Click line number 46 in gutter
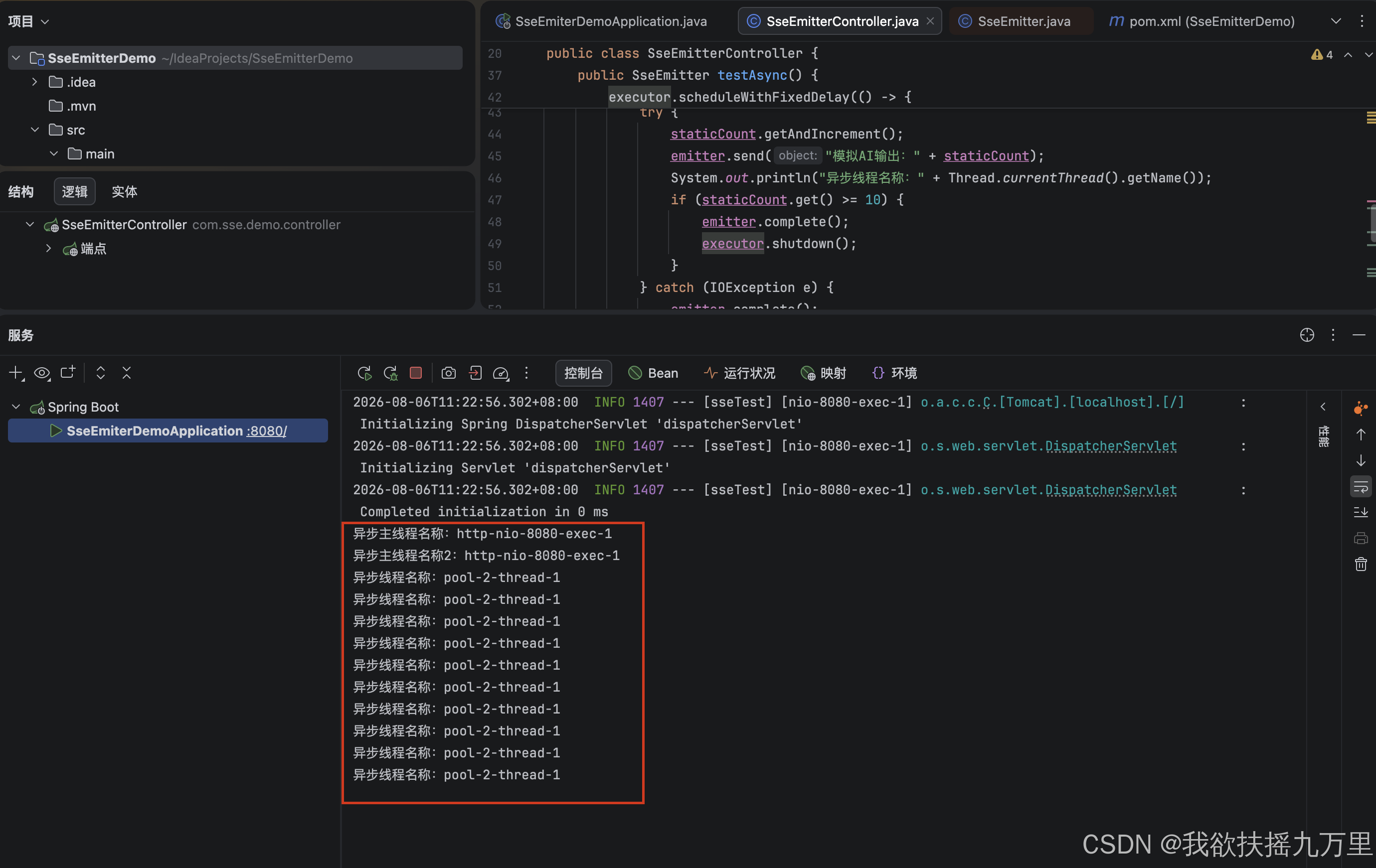Viewport: 1376px width, 868px height. pyautogui.click(x=494, y=177)
